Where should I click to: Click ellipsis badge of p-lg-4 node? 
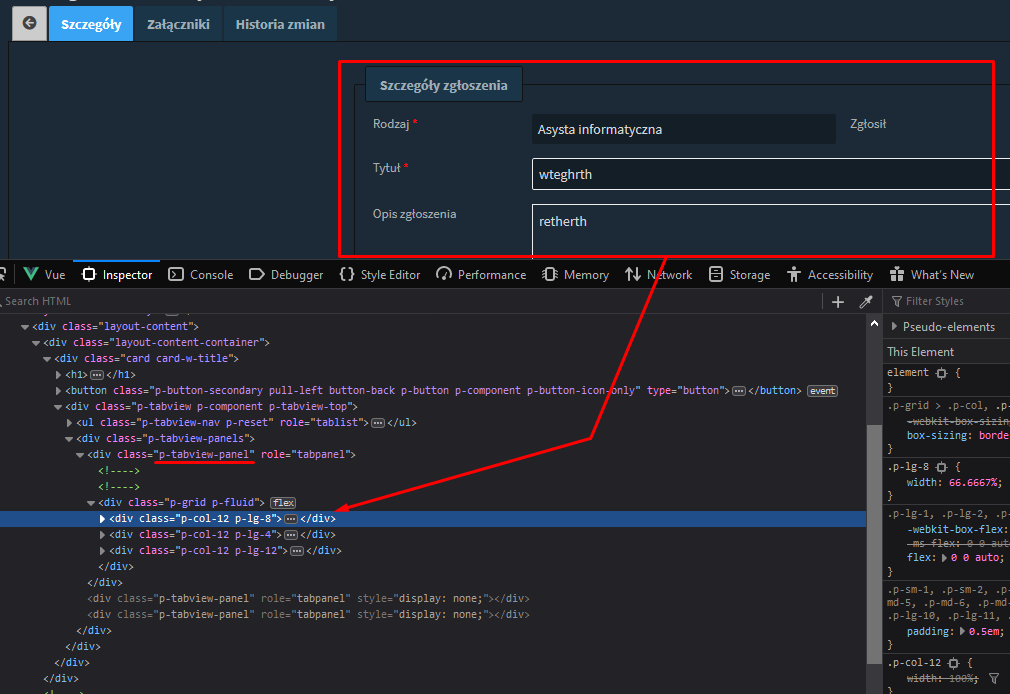tap(291, 535)
